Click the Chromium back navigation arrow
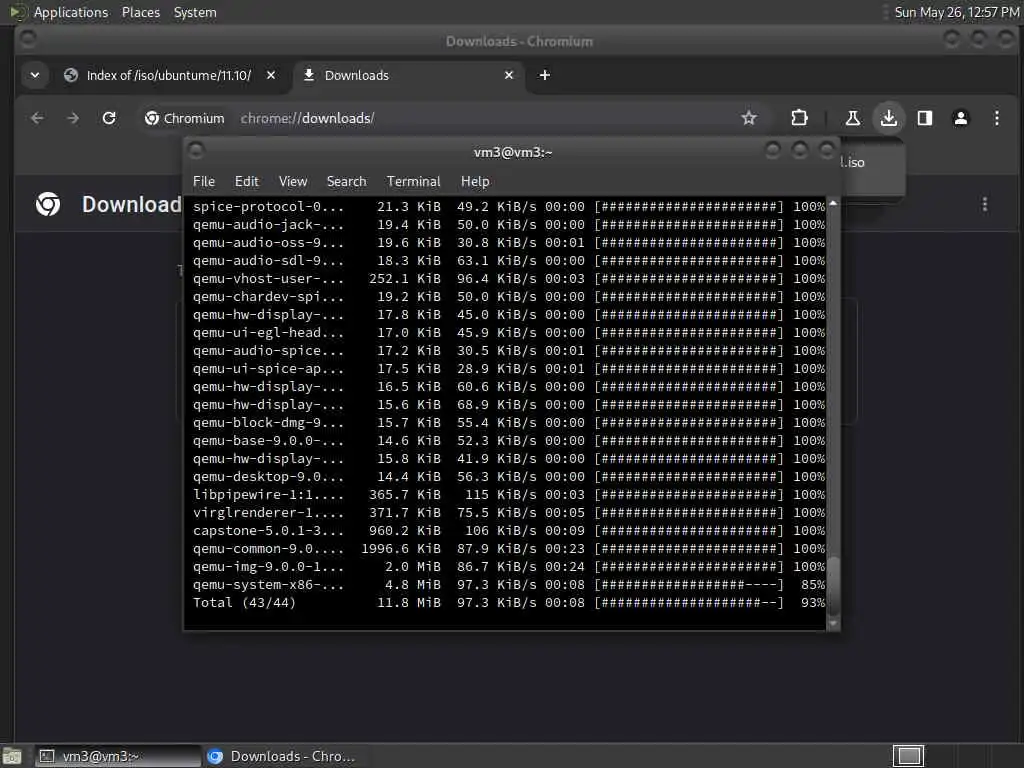The image size is (1024, 768). 37,118
